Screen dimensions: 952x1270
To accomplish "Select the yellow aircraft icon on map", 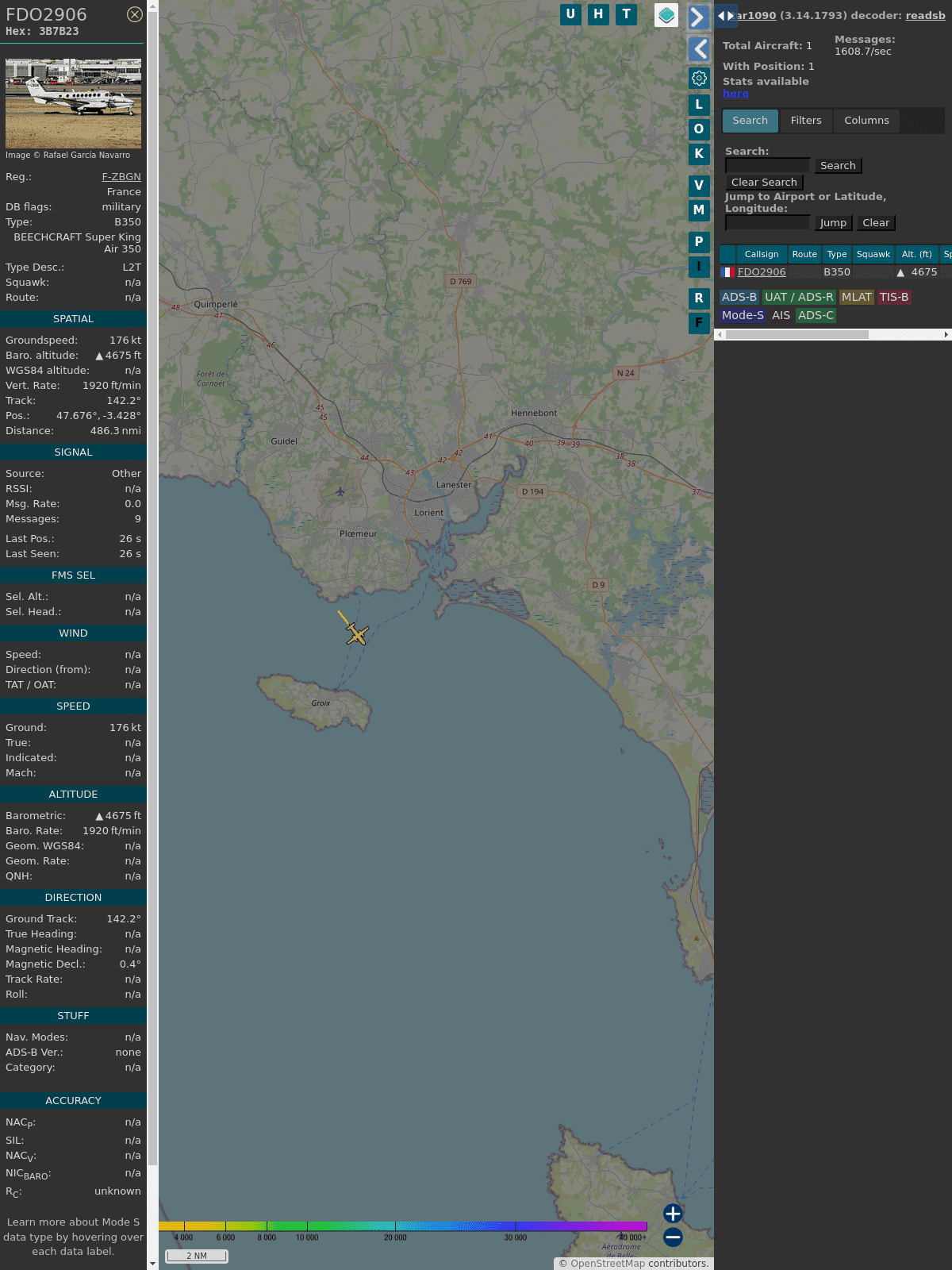I will [357, 634].
